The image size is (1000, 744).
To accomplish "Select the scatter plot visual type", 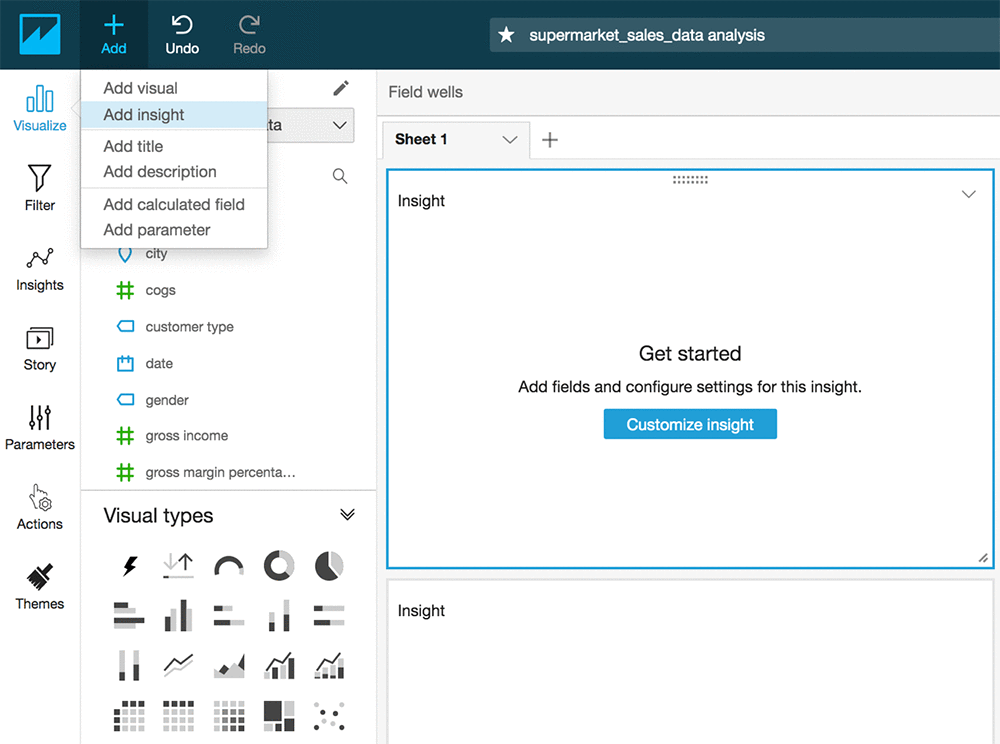I will 328,715.
